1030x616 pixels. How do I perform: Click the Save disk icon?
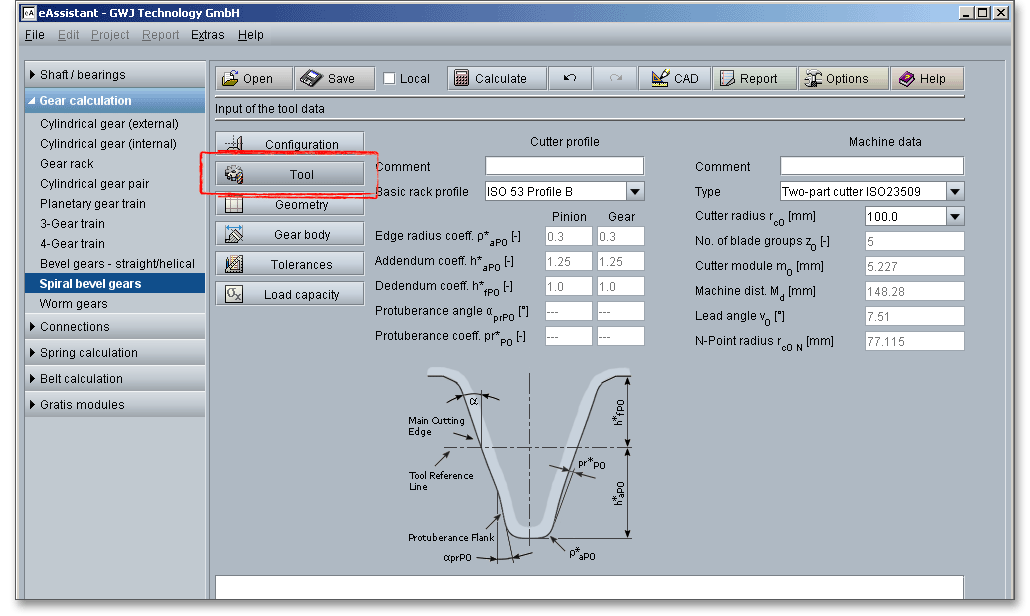click(x=311, y=79)
